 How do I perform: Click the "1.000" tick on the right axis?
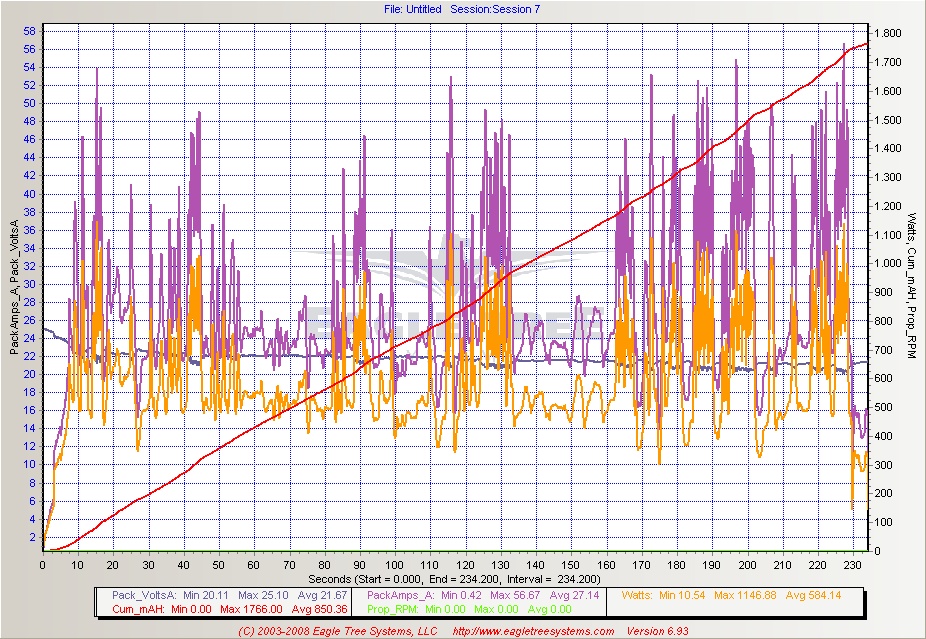(887, 263)
